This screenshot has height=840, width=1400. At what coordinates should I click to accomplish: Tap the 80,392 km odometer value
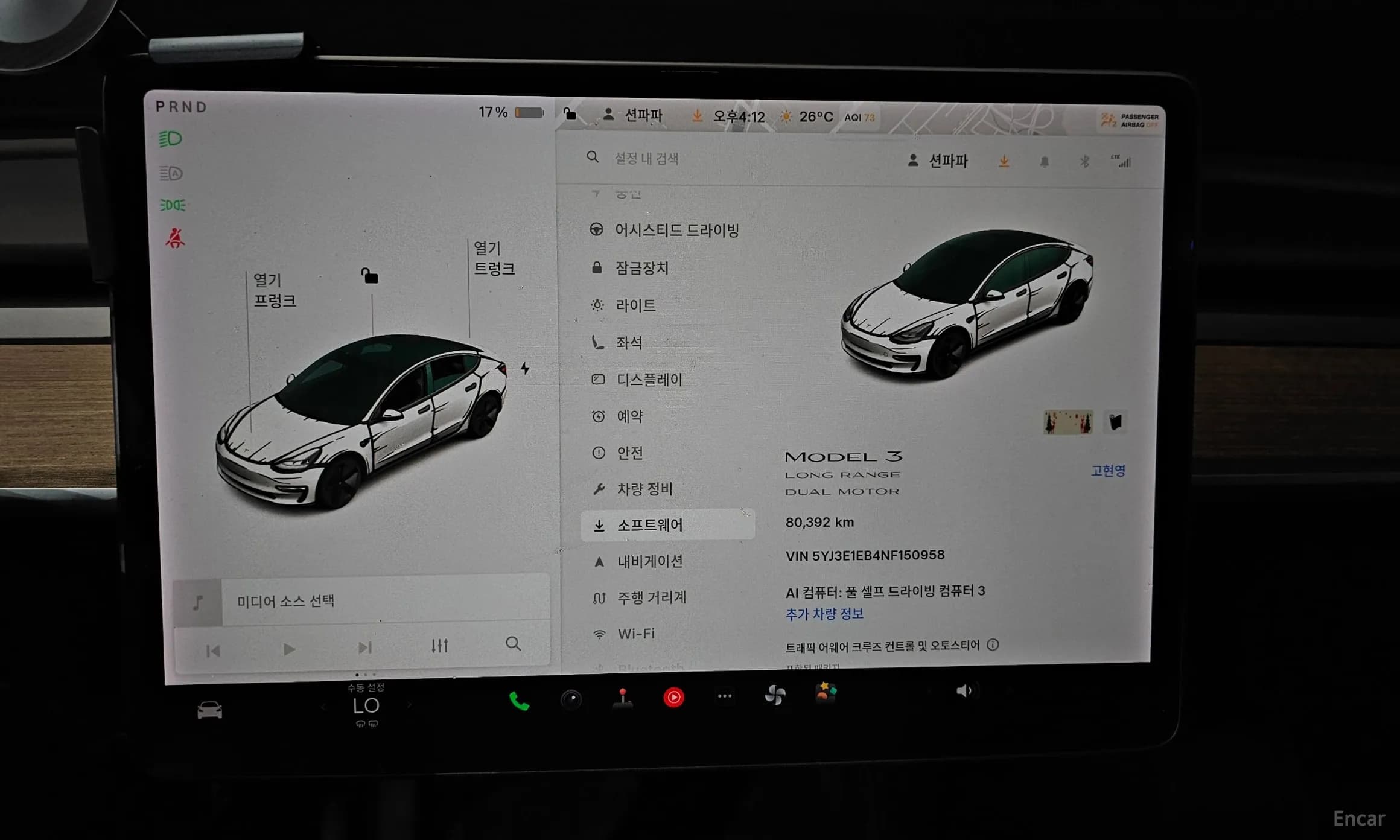[x=819, y=522]
